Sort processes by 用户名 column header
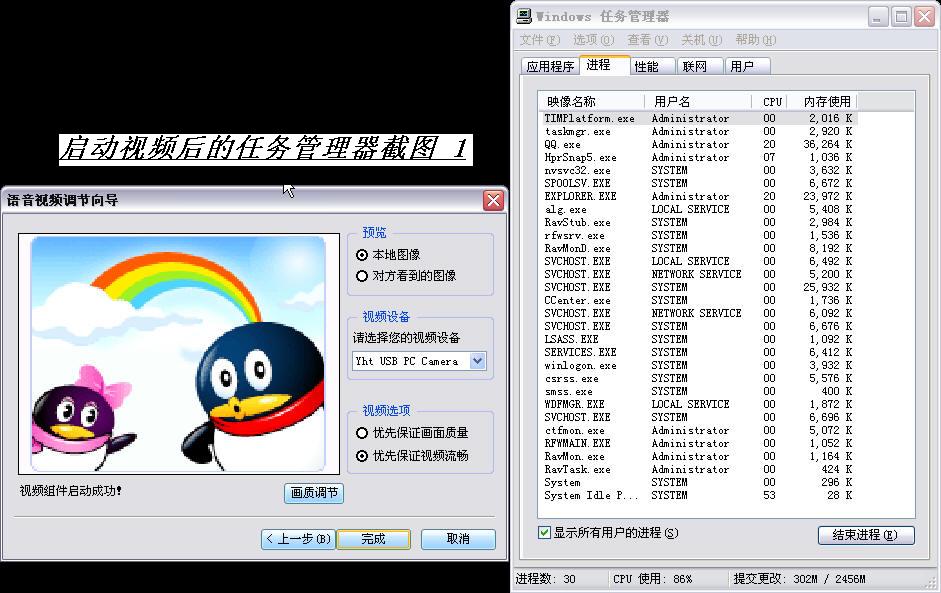This screenshot has width=941, height=593. [x=699, y=101]
